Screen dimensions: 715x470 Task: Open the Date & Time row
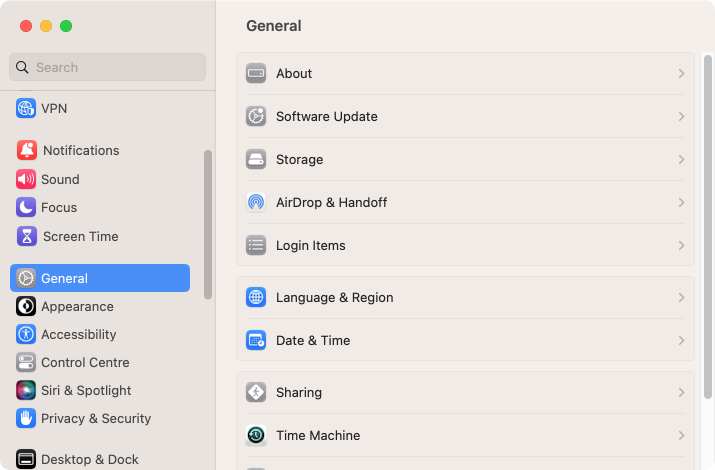coord(465,341)
